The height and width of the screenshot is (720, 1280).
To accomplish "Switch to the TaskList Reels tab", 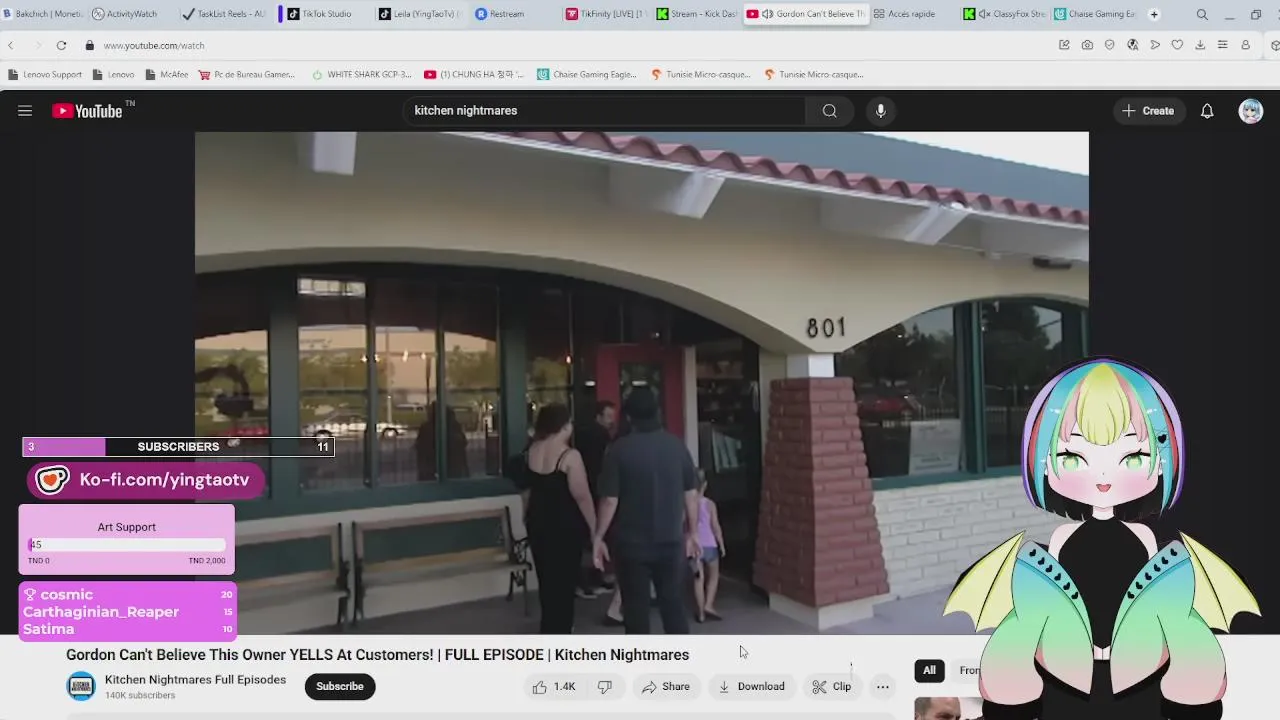I will pos(223,14).
